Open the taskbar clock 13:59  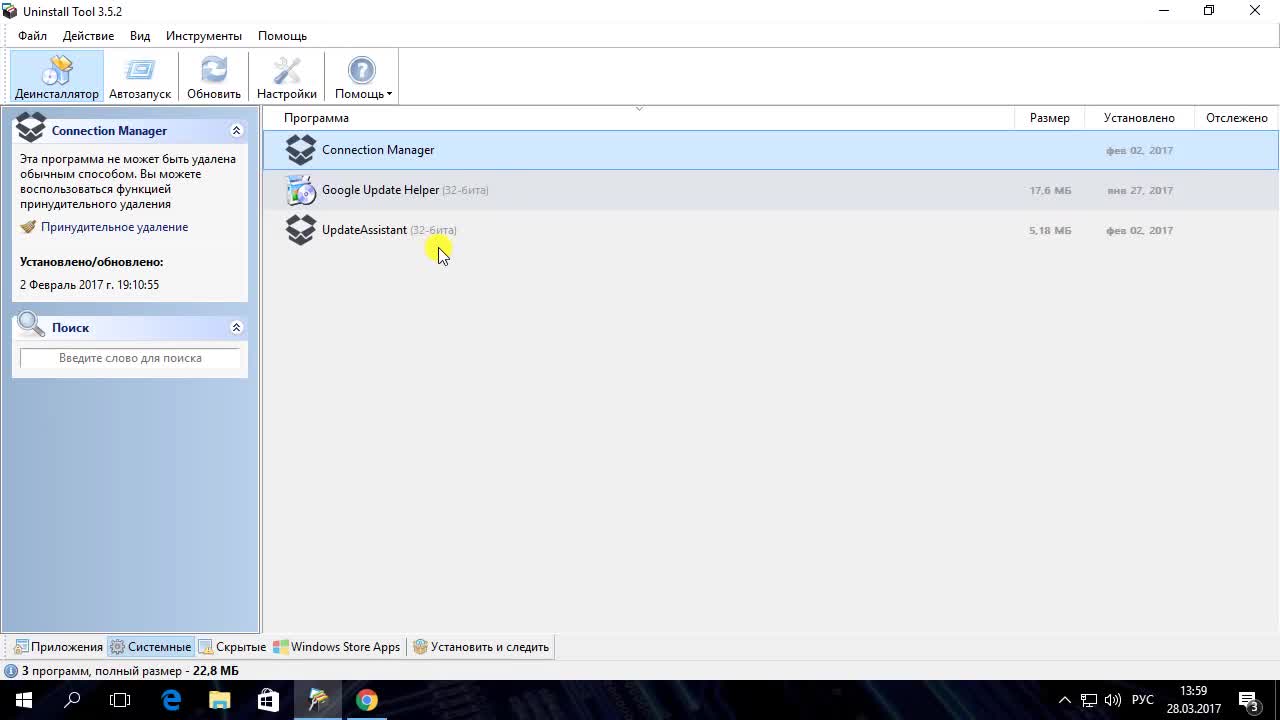pyautogui.click(x=1193, y=700)
